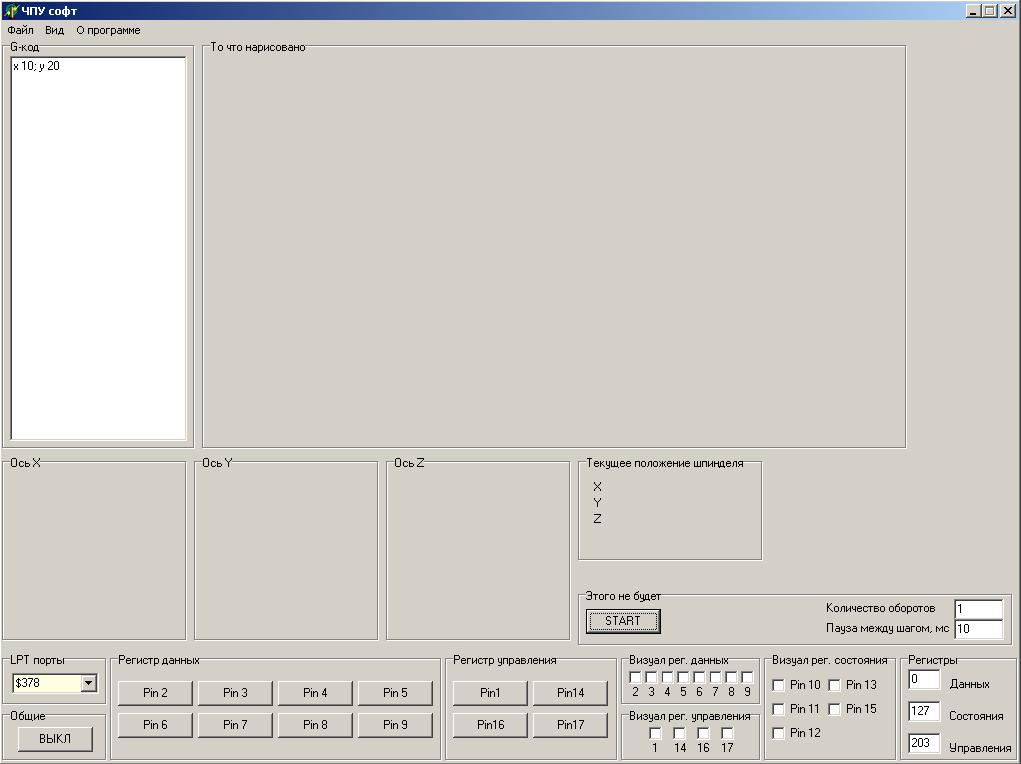Click the Пауза между шагом input field
The width and height of the screenshot is (1021, 764).
point(977,629)
